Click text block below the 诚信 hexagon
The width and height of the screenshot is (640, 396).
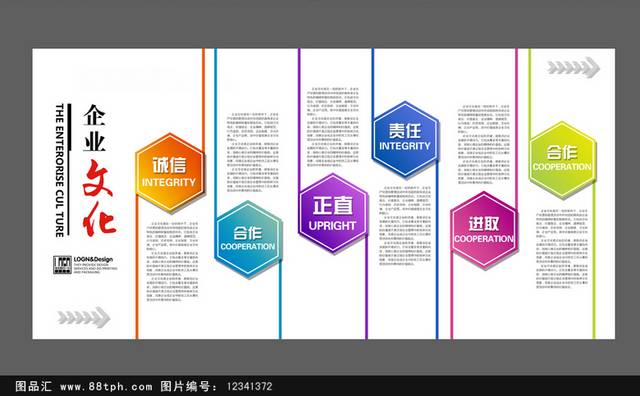tap(173, 262)
